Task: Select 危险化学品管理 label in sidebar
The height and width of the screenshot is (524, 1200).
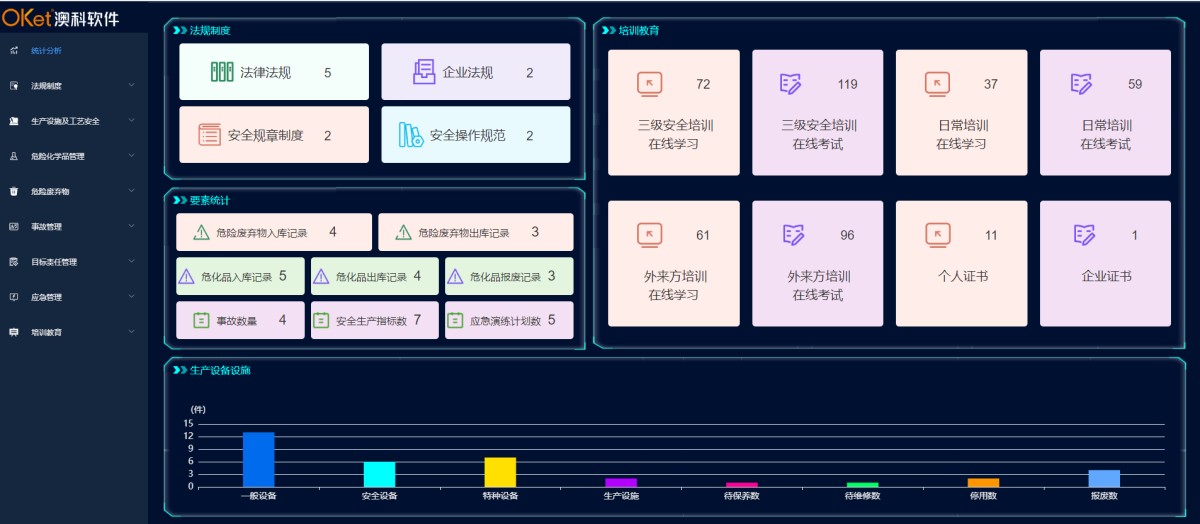Action: [58, 156]
